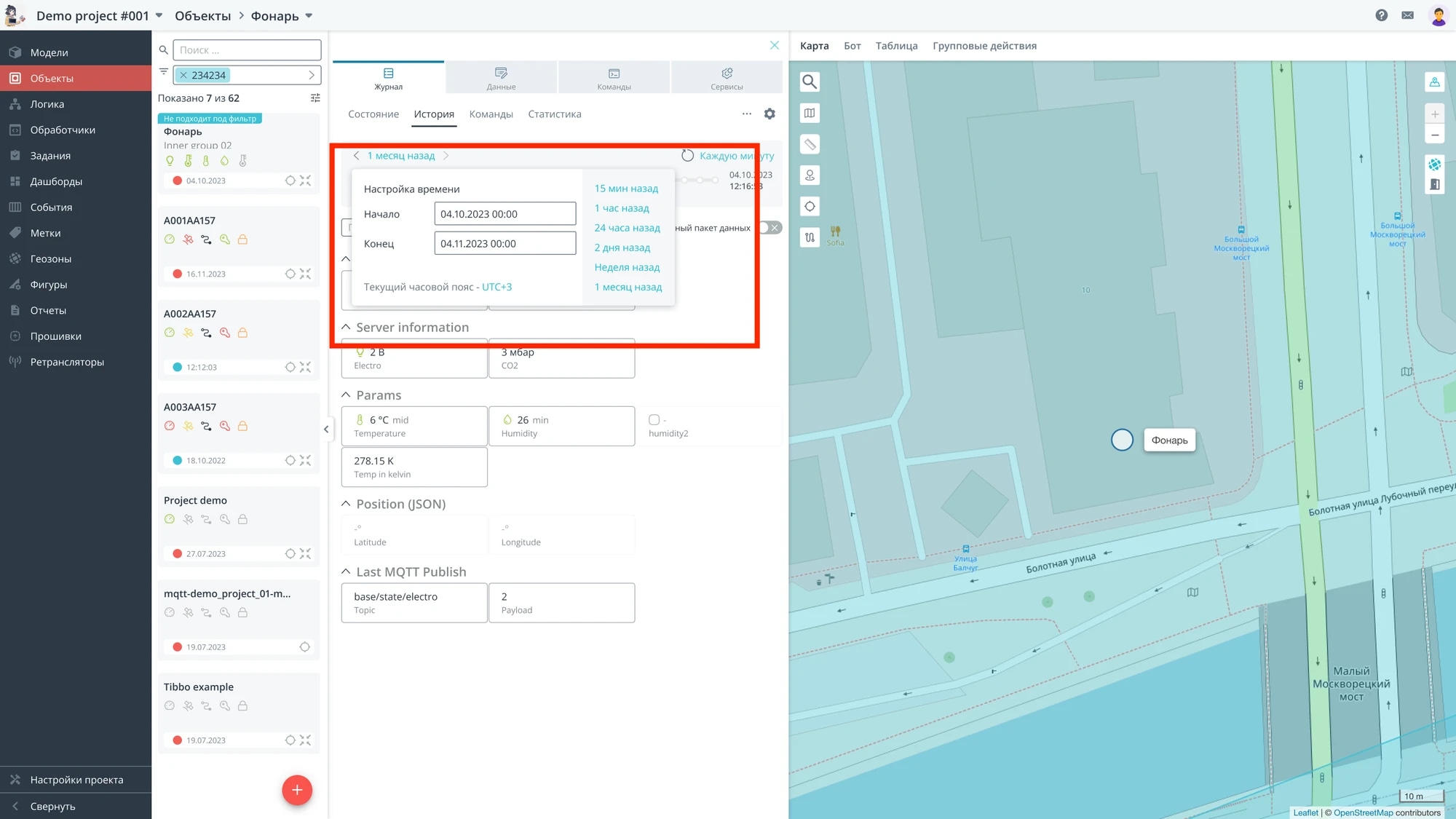
Task: Click the map layers book icon
Action: (x=810, y=113)
